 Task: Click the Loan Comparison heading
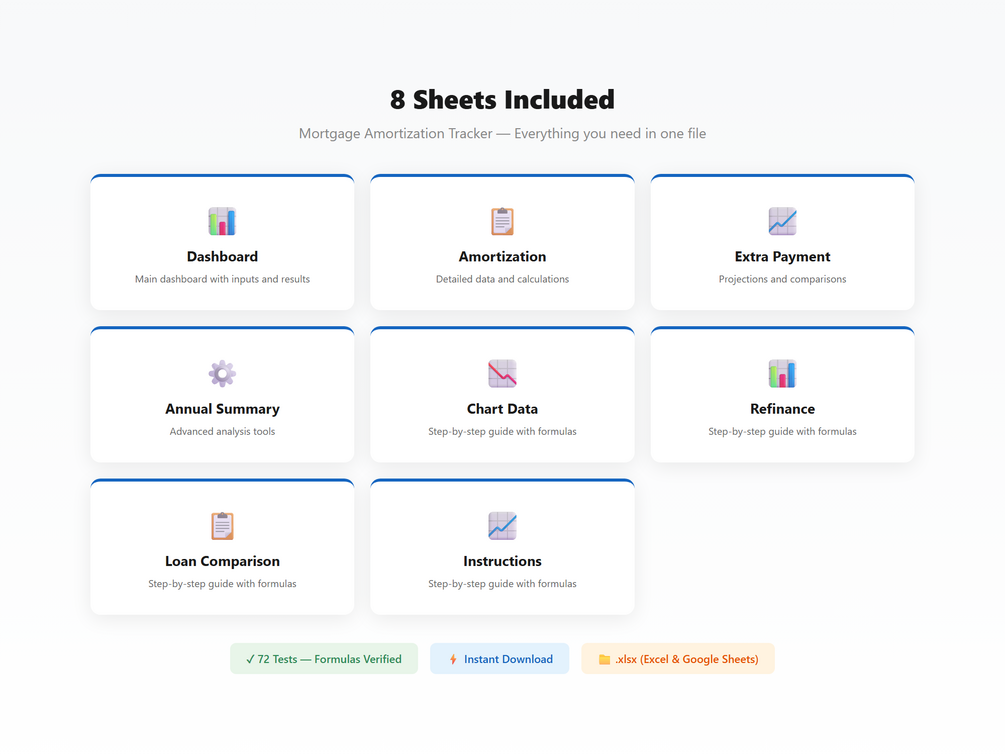click(x=222, y=561)
